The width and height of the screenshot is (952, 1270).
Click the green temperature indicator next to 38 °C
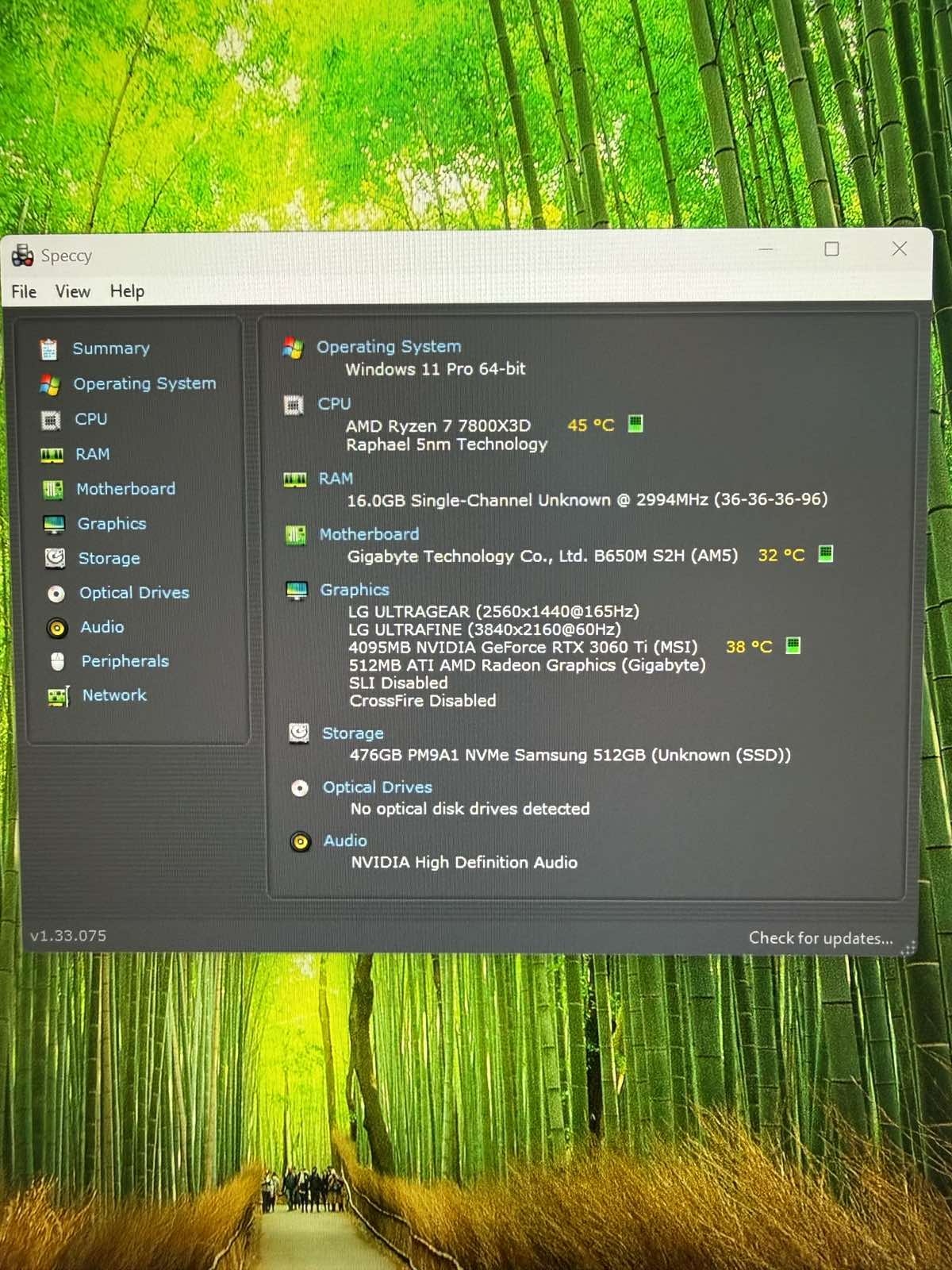click(793, 645)
